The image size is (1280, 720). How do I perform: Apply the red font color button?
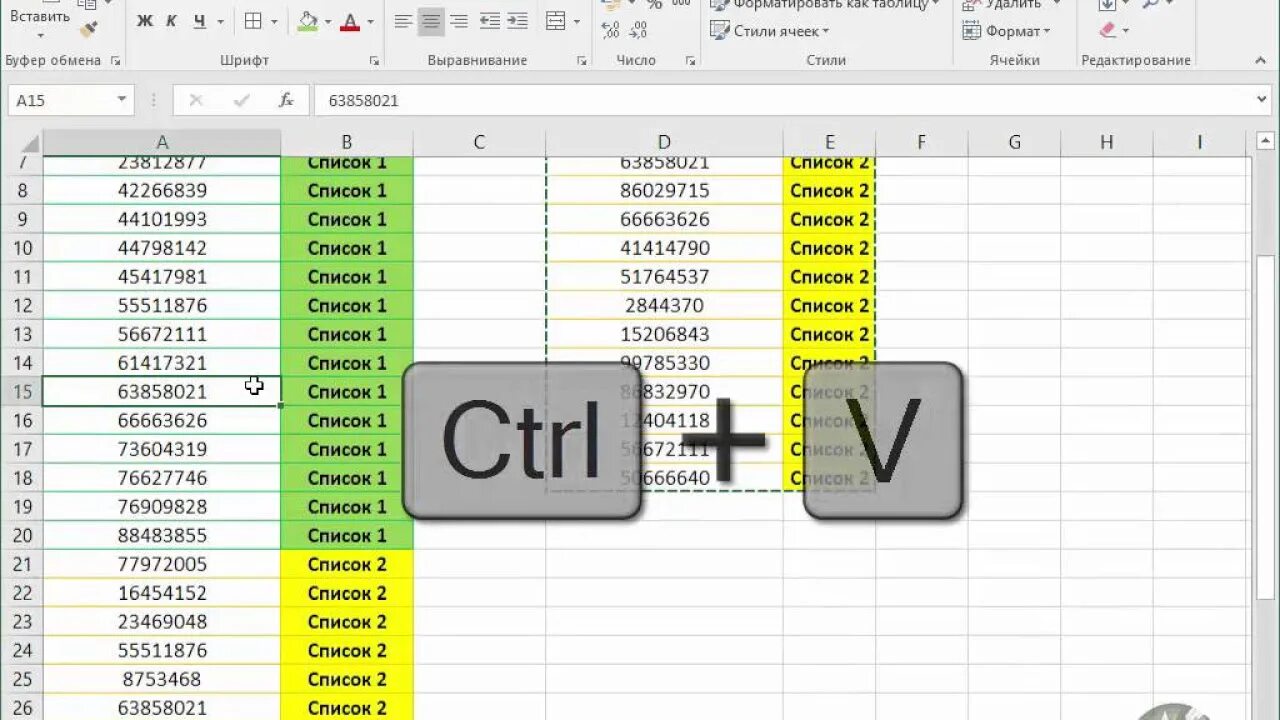tap(350, 21)
